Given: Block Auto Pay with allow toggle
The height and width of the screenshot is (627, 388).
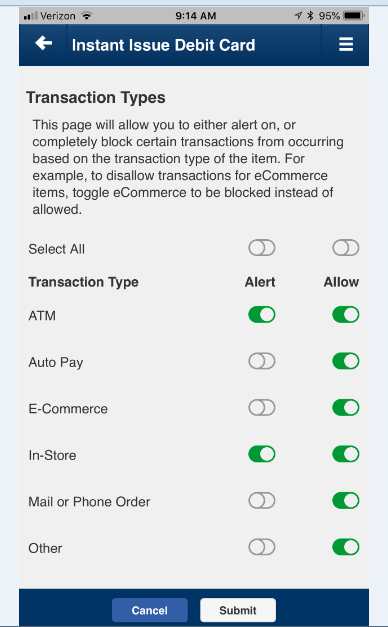Looking at the screenshot, I should pyautogui.click(x=346, y=361).
